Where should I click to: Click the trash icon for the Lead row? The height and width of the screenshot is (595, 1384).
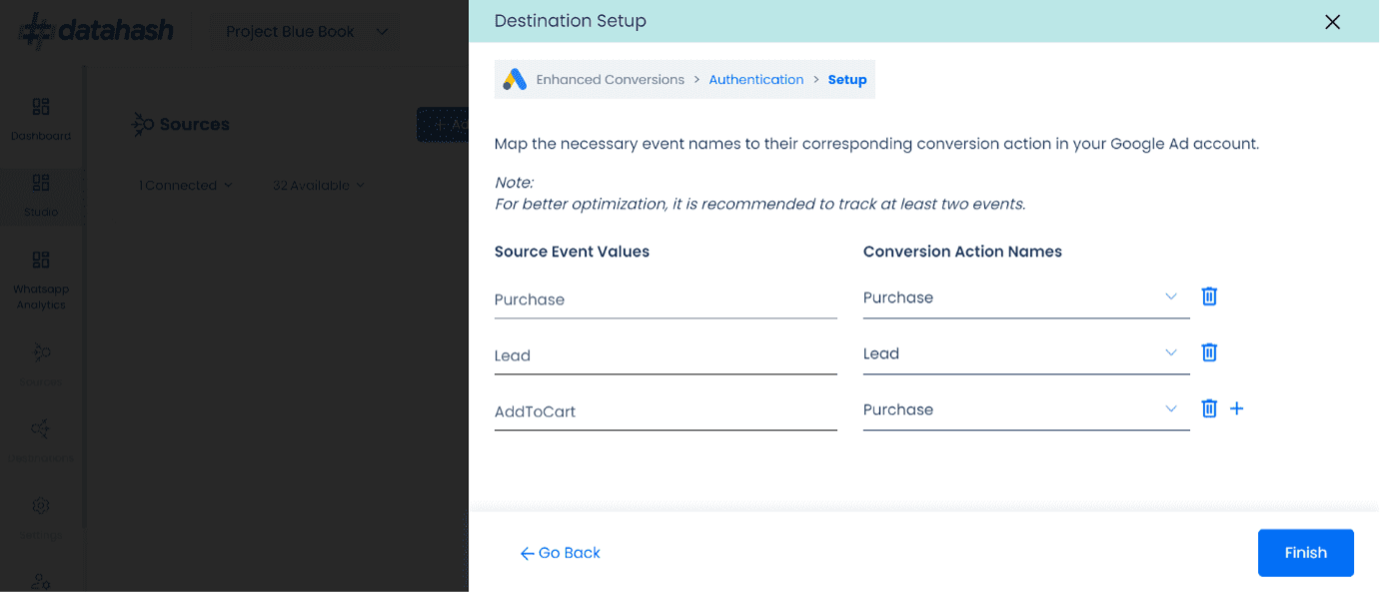[1209, 352]
